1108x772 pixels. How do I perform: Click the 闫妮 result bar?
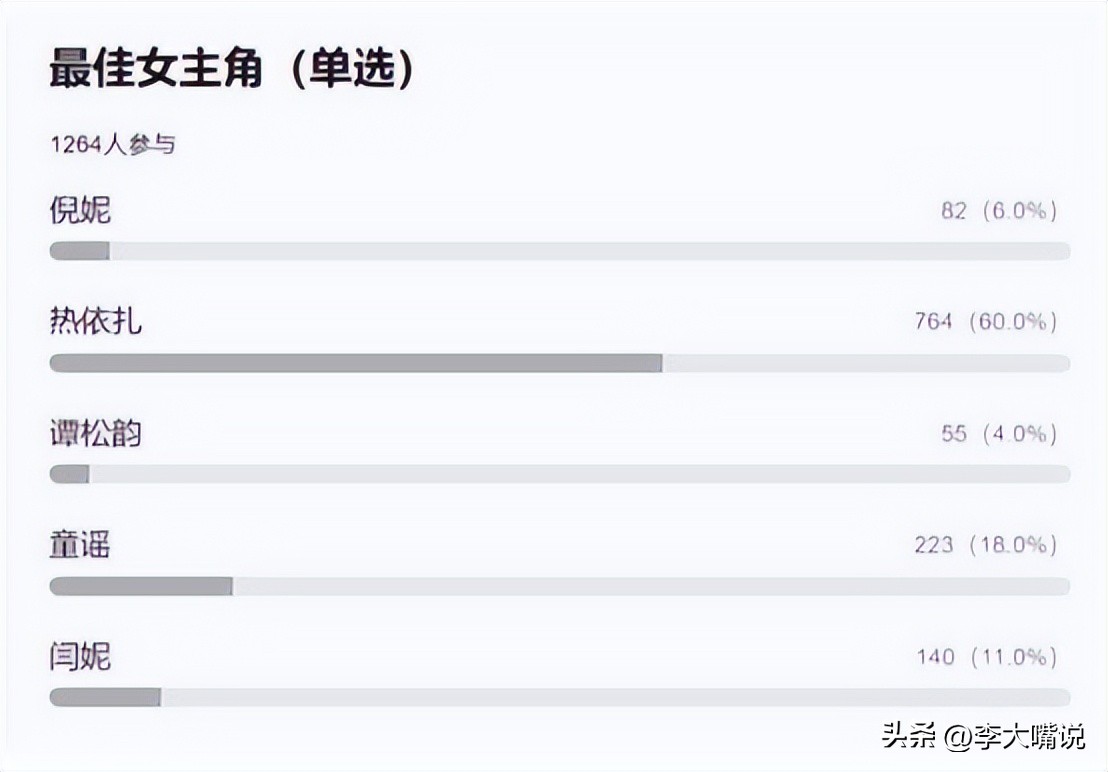[559, 697]
